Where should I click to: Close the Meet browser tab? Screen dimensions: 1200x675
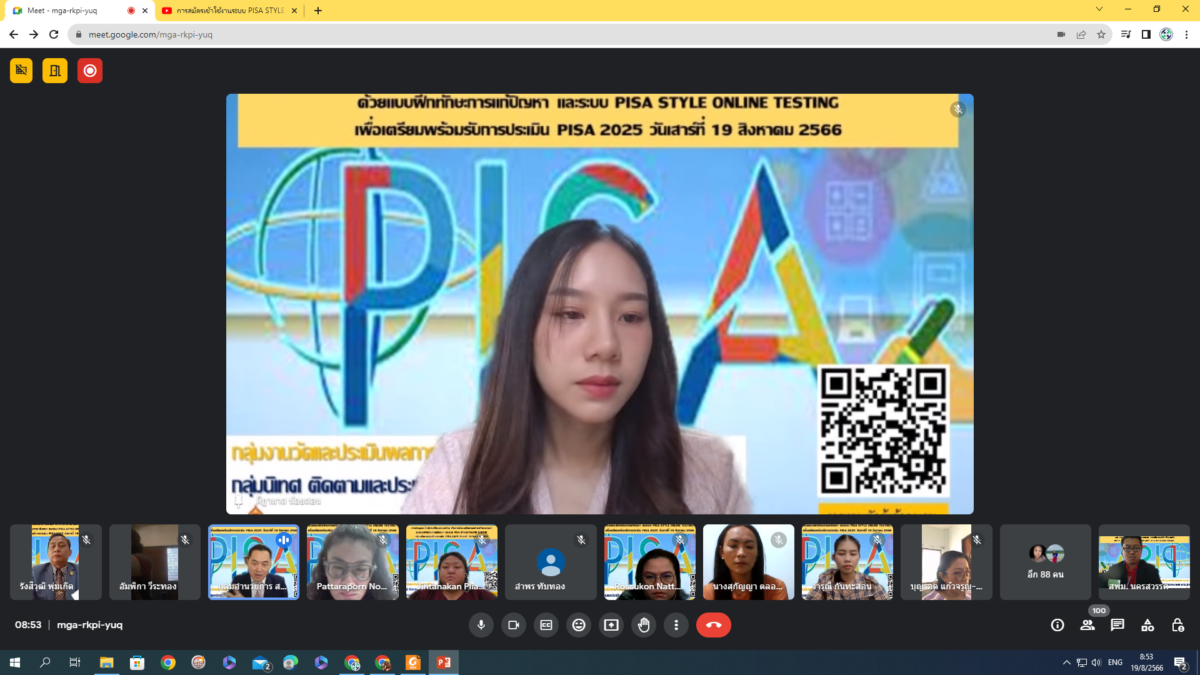click(144, 10)
